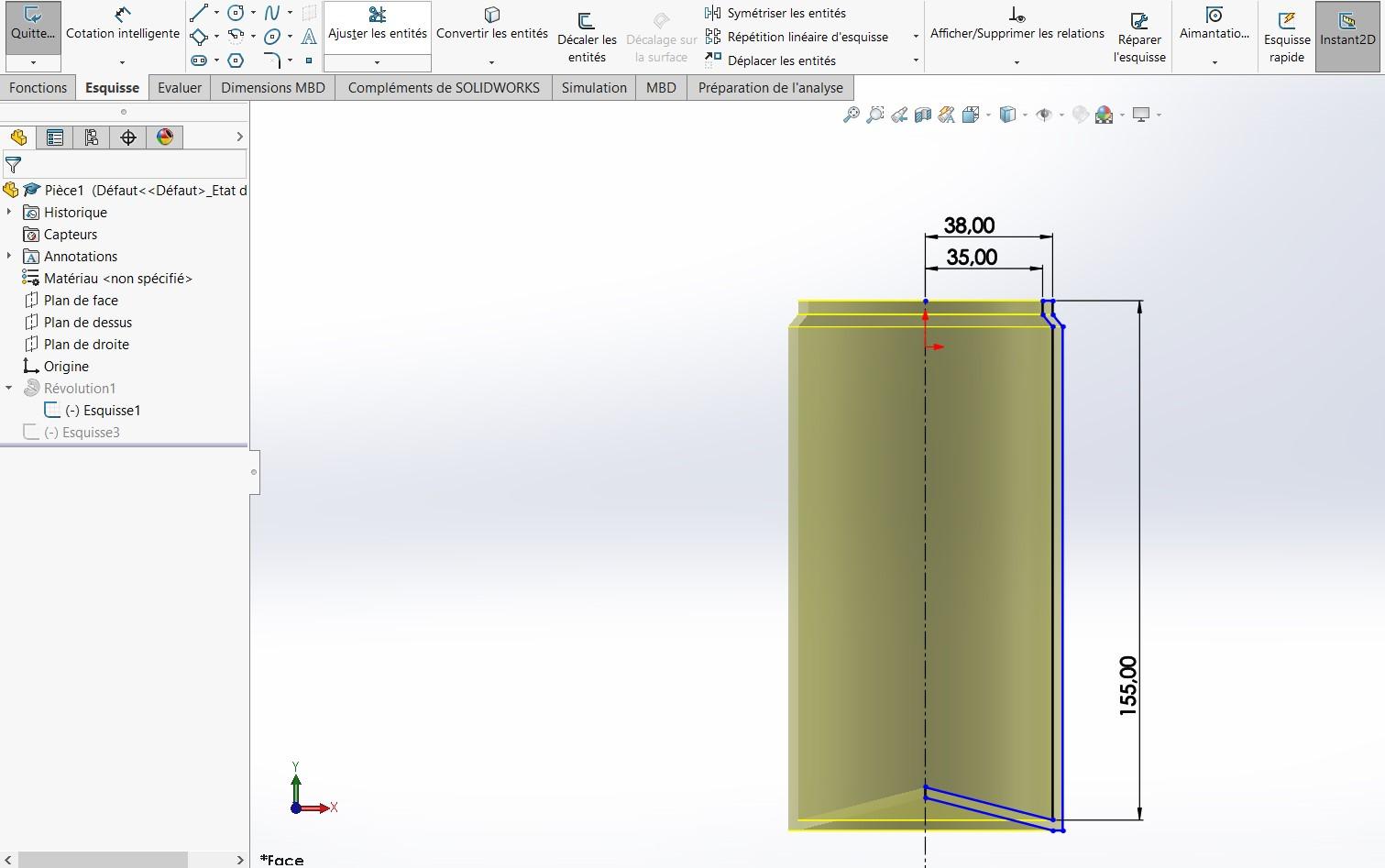Select the Spline sketch tool
Screen dimensions: 1385x868
pyautogui.click(x=272, y=13)
